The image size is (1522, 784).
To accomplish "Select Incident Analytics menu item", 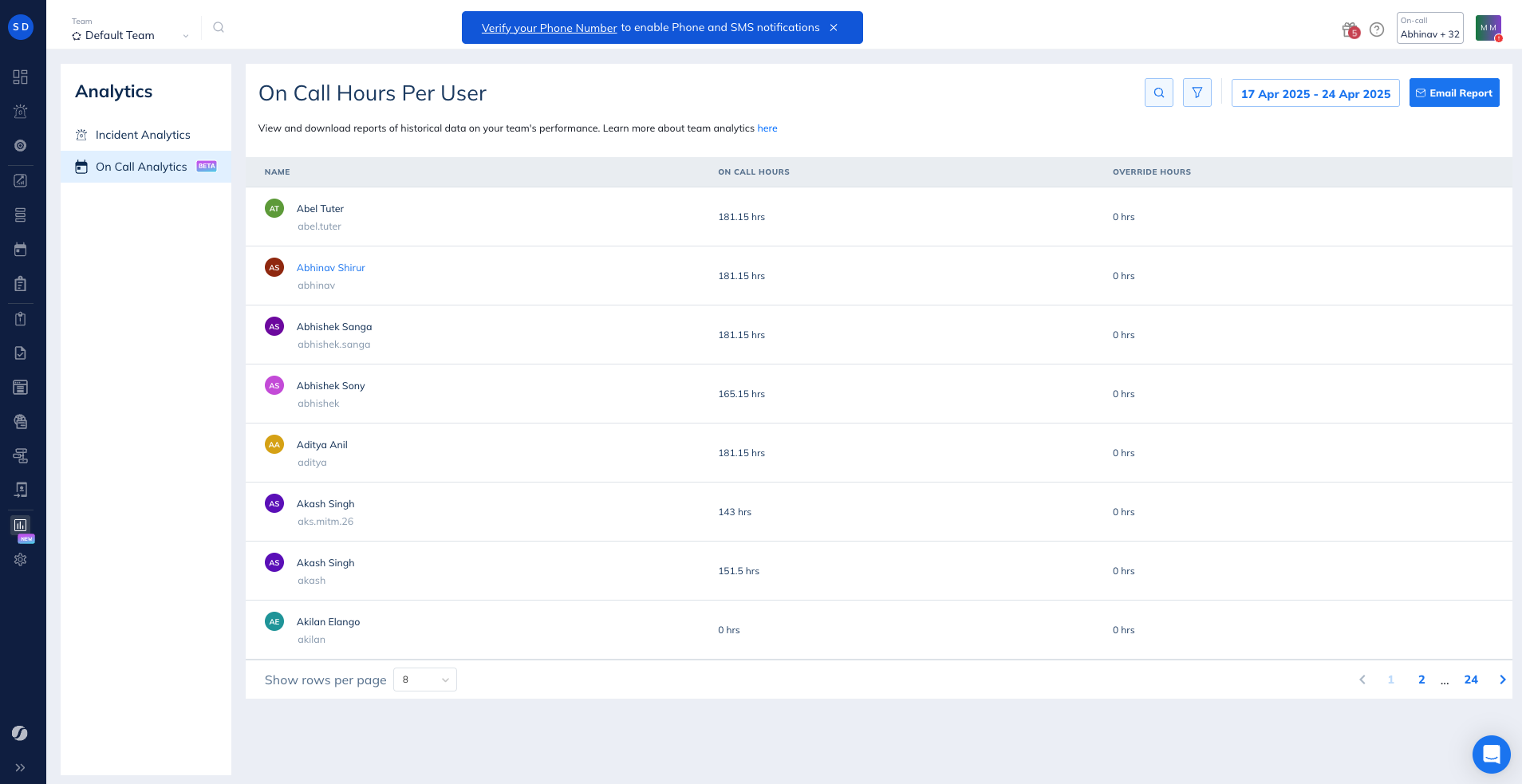I will pos(143,135).
